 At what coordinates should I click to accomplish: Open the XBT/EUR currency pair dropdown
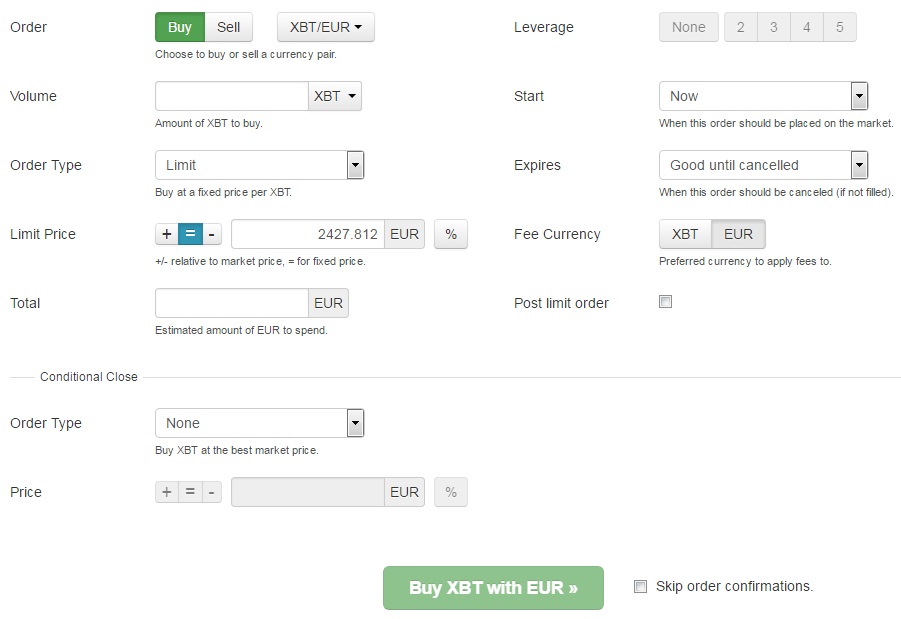(x=325, y=27)
